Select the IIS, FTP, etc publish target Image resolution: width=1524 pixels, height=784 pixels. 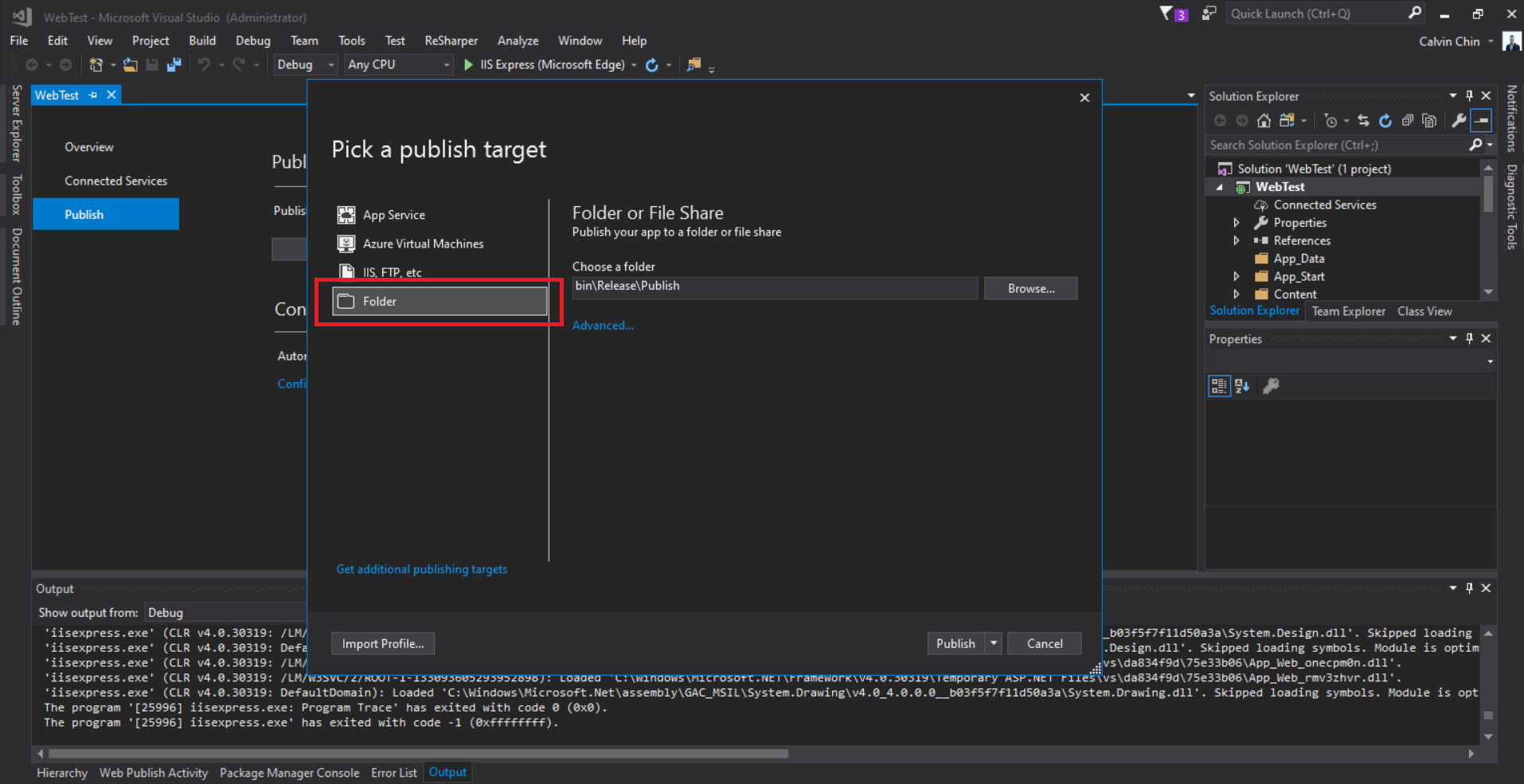(x=440, y=272)
